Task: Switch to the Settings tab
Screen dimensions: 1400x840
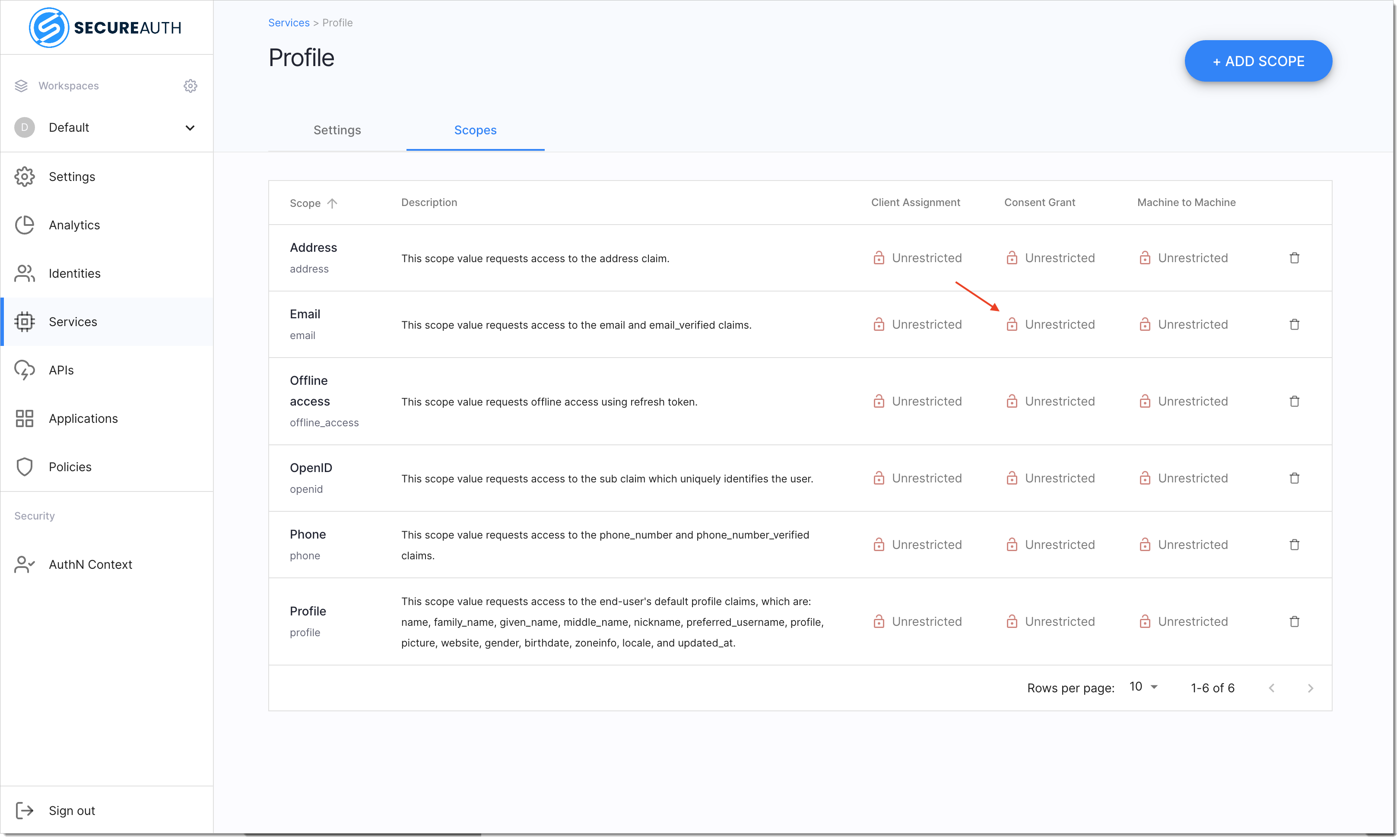Action: pyautogui.click(x=337, y=130)
